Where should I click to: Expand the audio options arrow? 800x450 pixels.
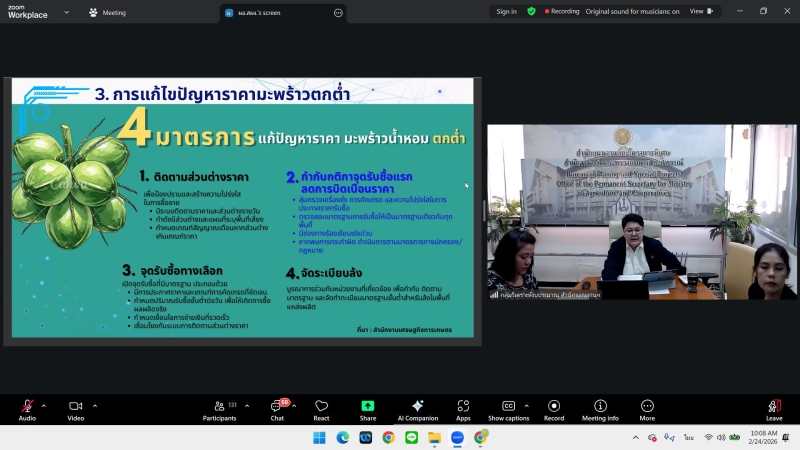43,405
